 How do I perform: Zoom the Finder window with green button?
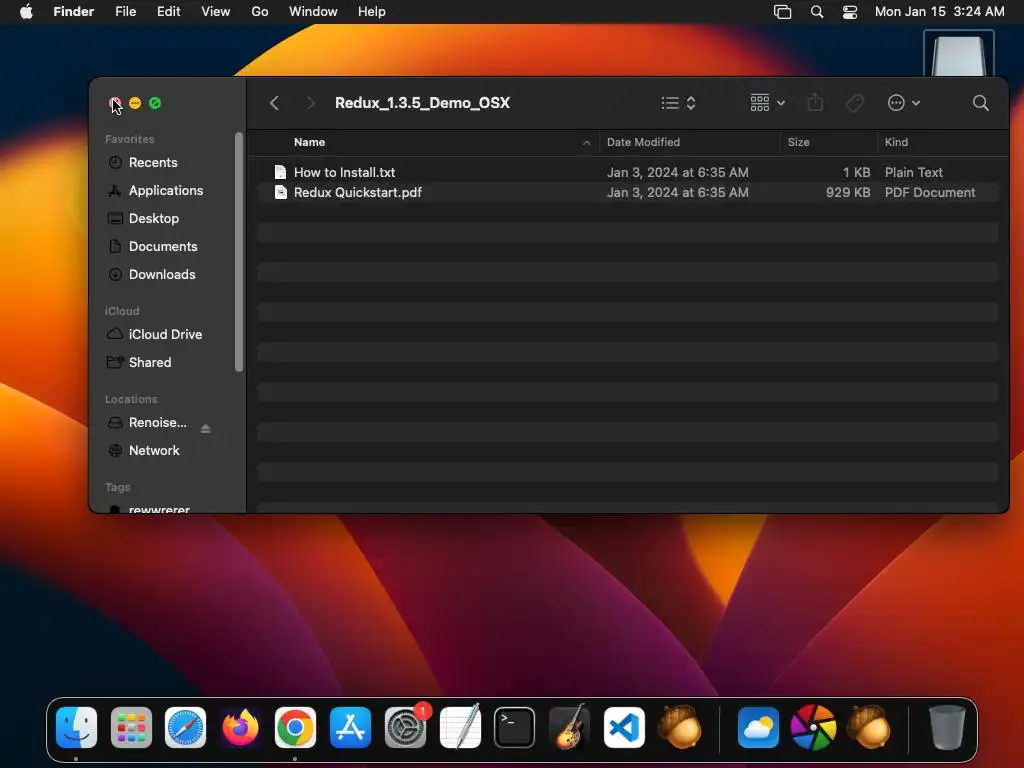click(x=155, y=103)
